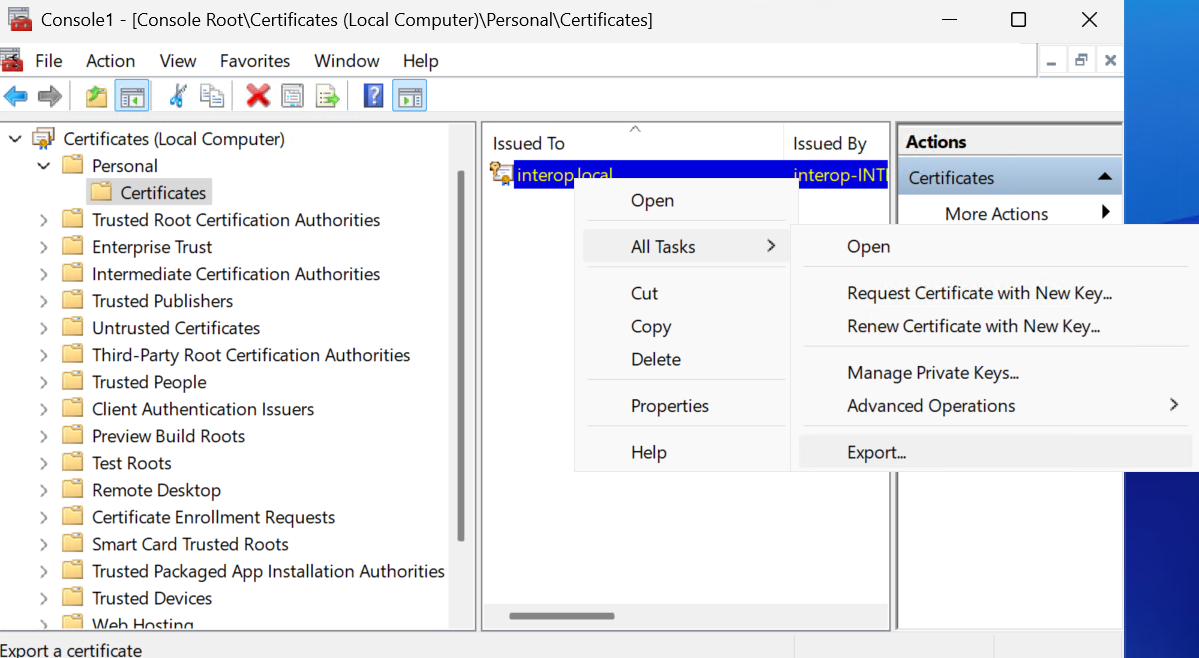Choose Properties from context menu
Image resolution: width=1199 pixels, height=658 pixels.
685,406
